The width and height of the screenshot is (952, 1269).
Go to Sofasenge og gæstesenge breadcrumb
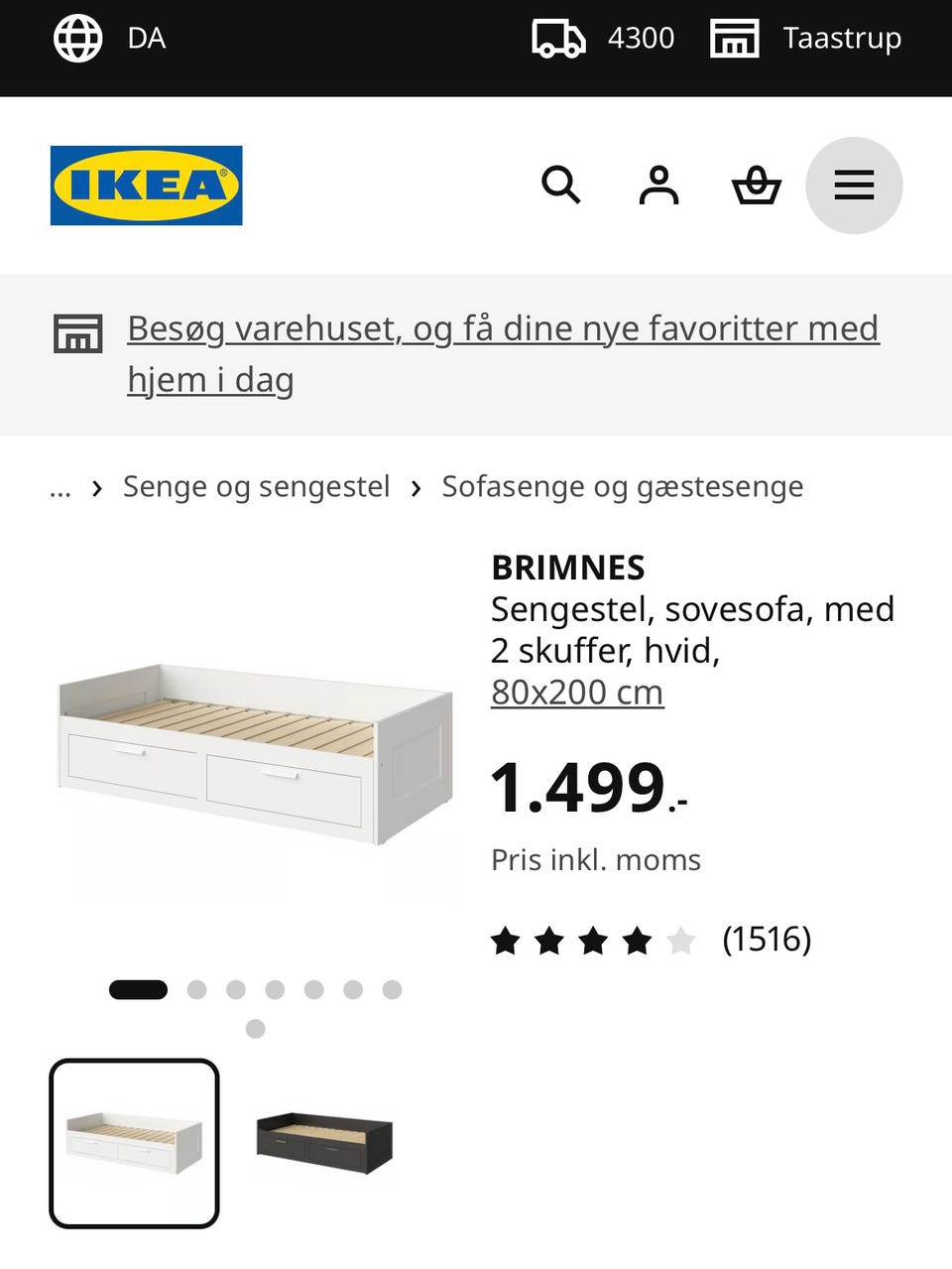coord(623,487)
